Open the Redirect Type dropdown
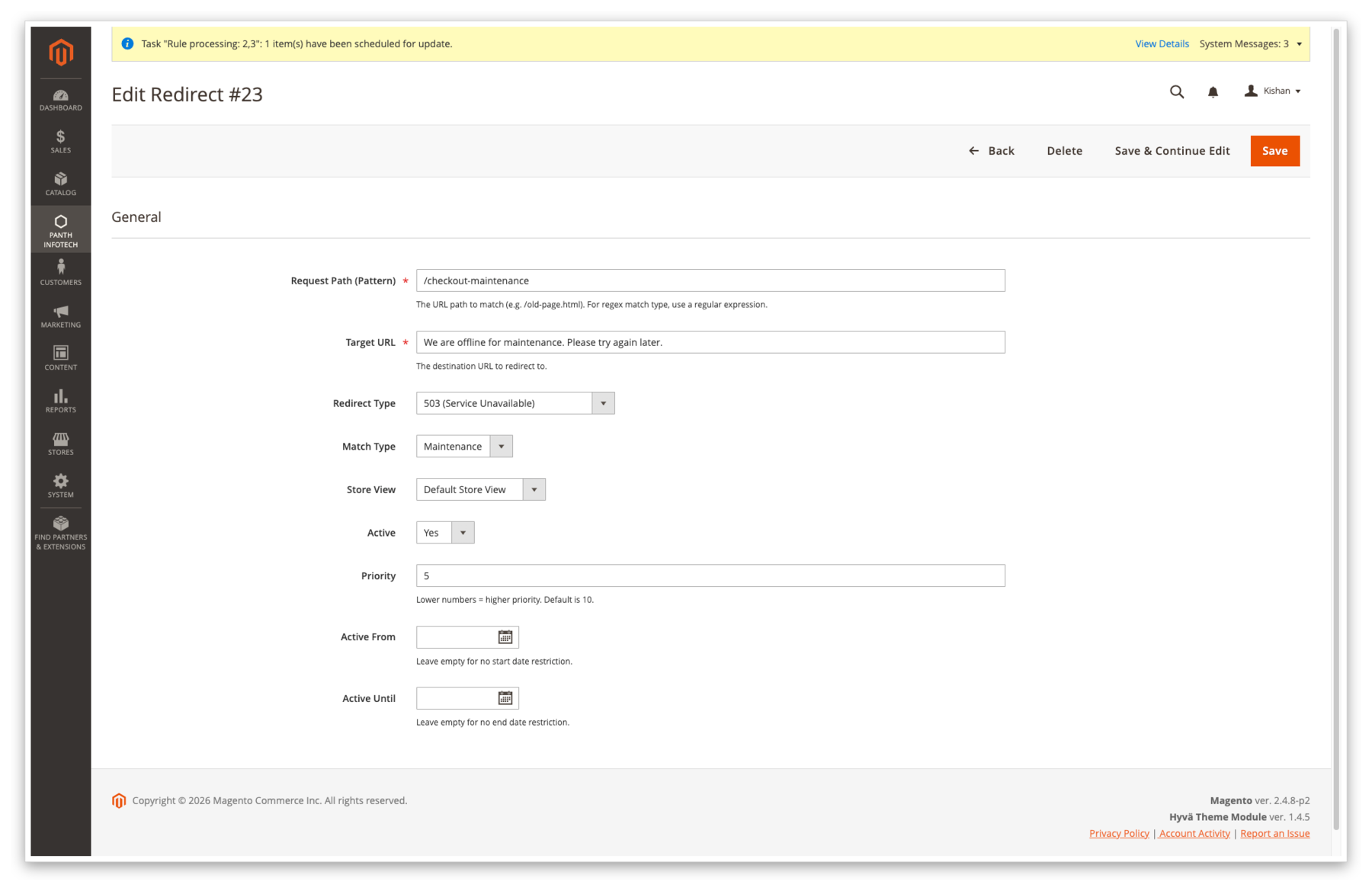The image size is (1372, 891). (x=604, y=402)
